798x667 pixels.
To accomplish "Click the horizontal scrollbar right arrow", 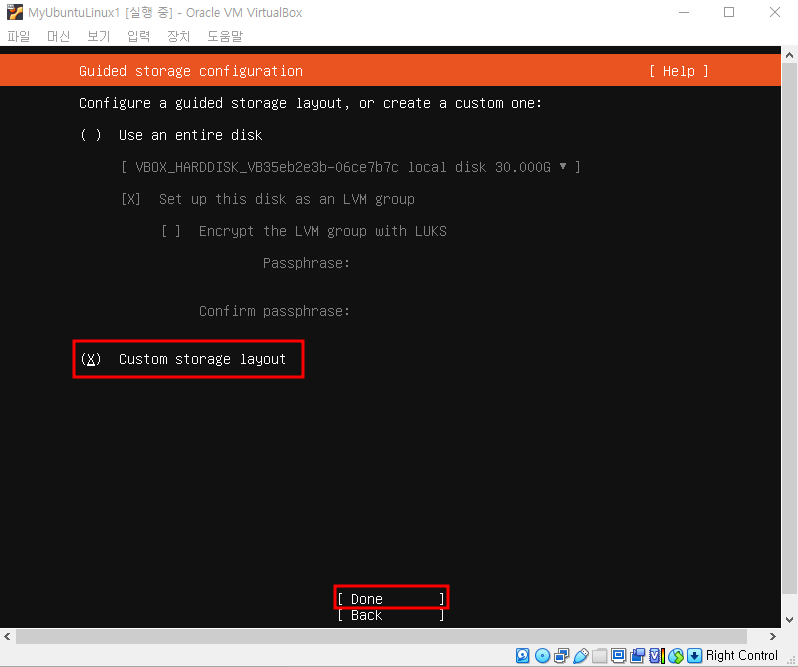I will pos(773,636).
